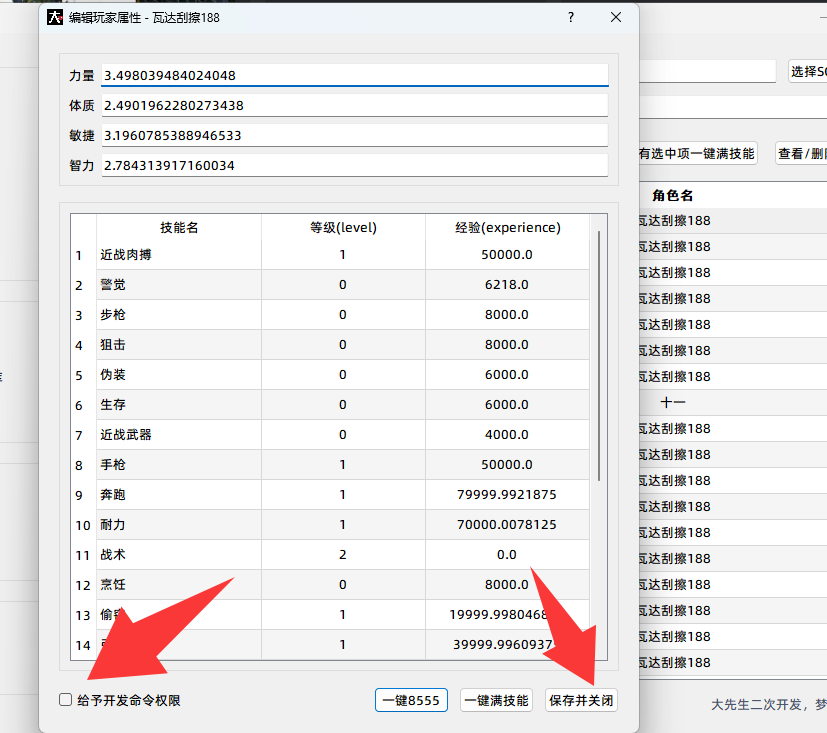This screenshot has height=733, width=827.
Task: Click the 经验(experience) column header
Action: pyautogui.click(x=507, y=227)
